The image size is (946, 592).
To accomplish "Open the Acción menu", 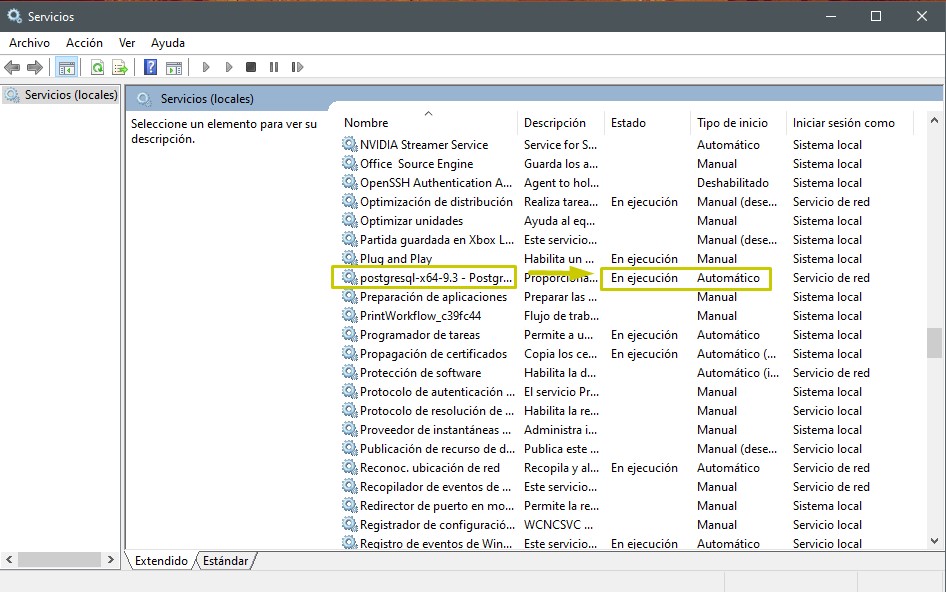I will pos(84,43).
